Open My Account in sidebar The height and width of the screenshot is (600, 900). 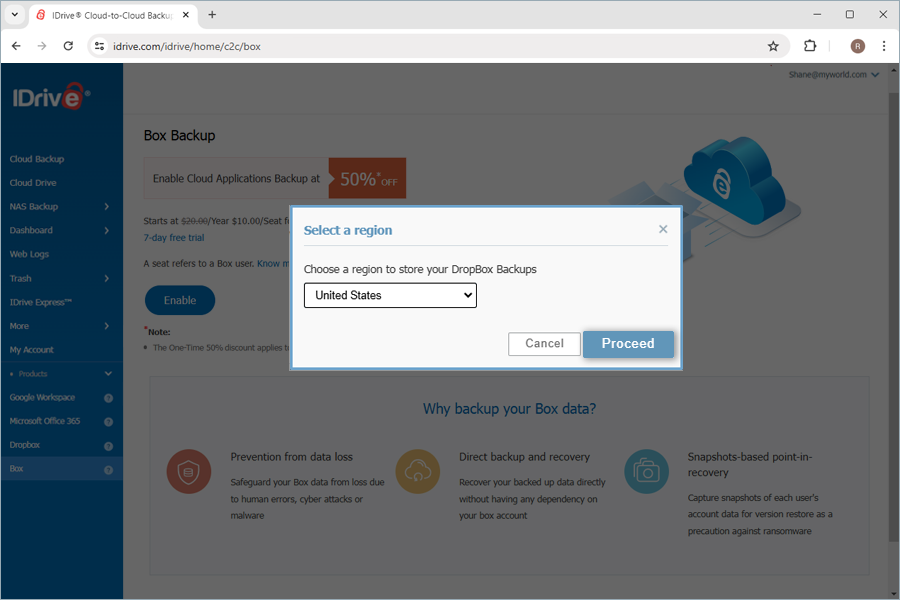(x=32, y=350)
